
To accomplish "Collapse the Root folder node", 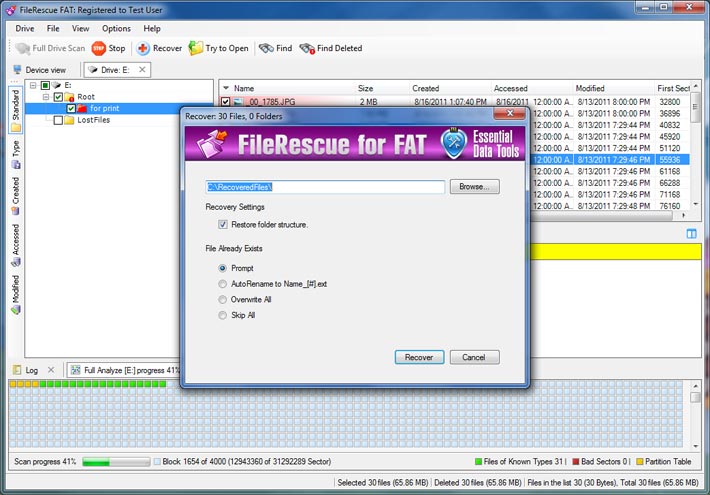I will [x=46, y=97].
